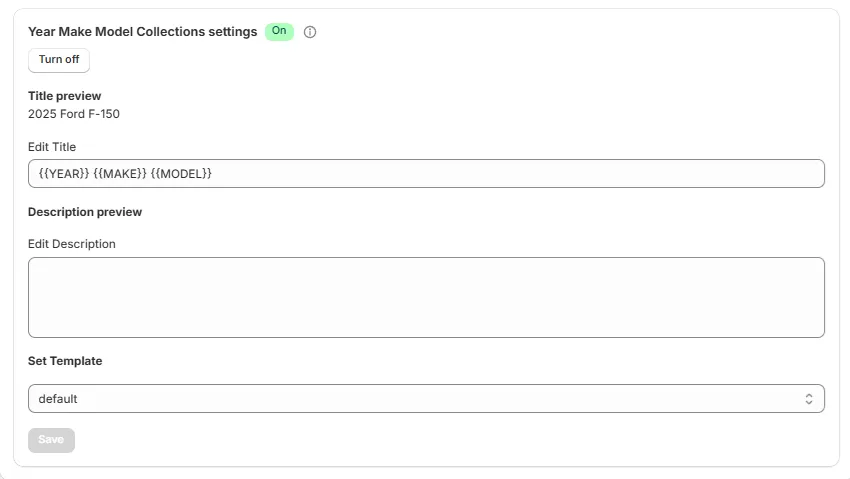Click the default value in template dropdown
Screen dimensions: 850x479
pos(58,399)
